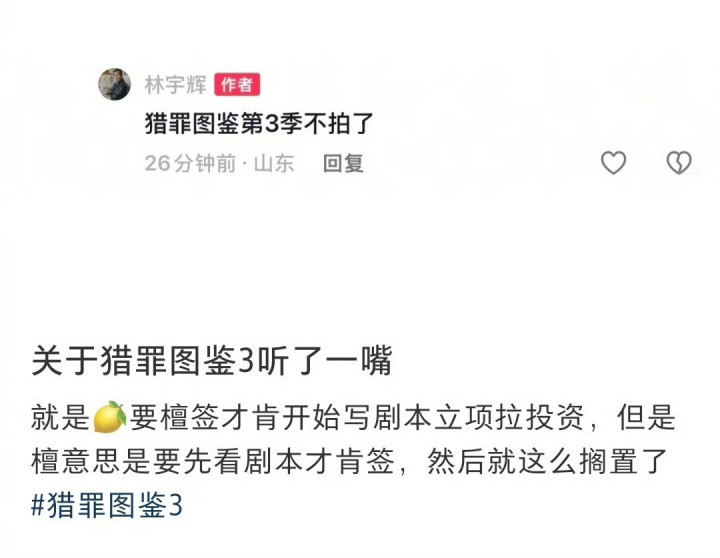Open the #猎罪图鉴3 hashtag
Viewport: 720px width, 558px height.
coord(107,505)
